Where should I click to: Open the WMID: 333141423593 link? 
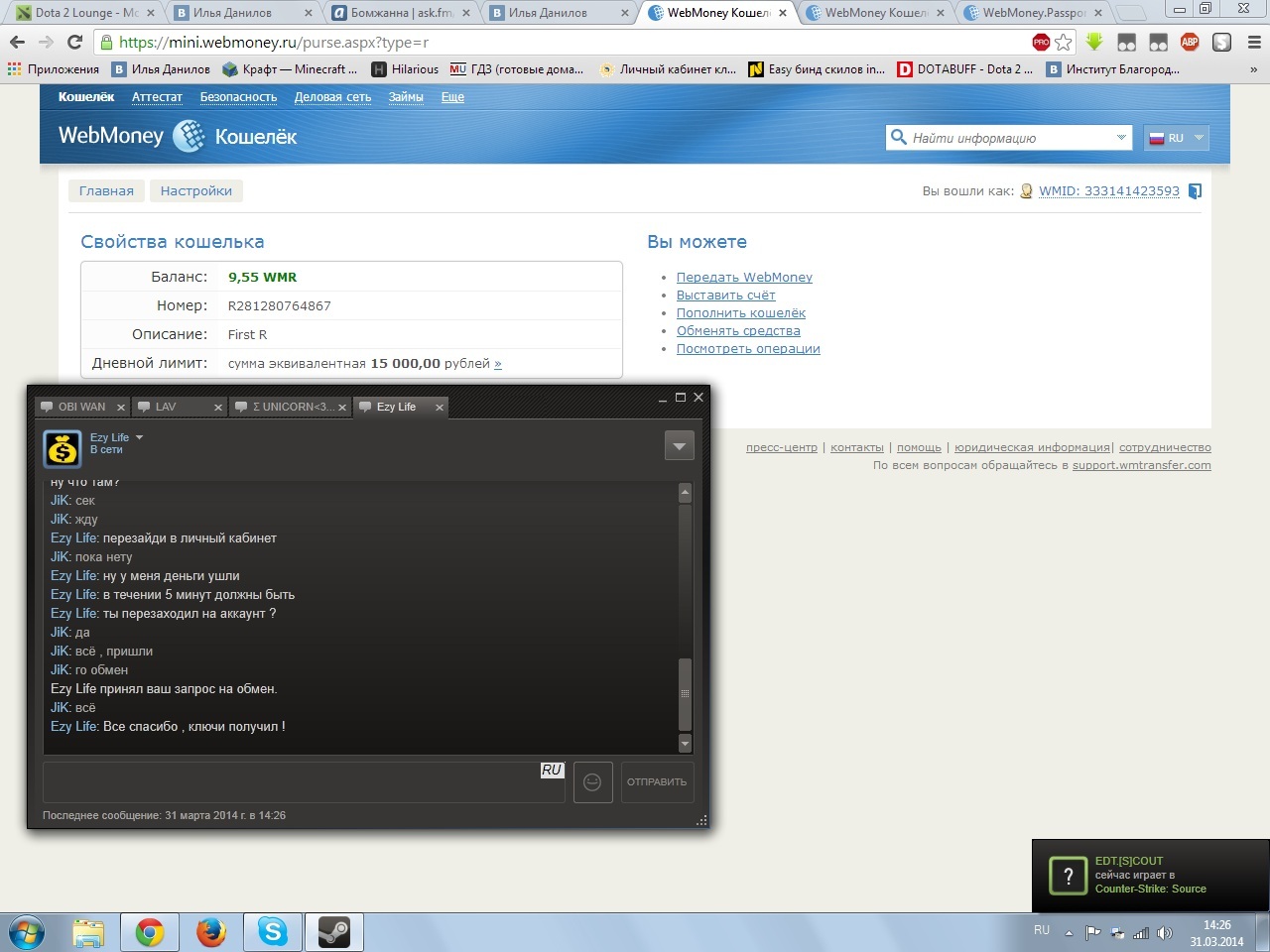point(1109,191)
